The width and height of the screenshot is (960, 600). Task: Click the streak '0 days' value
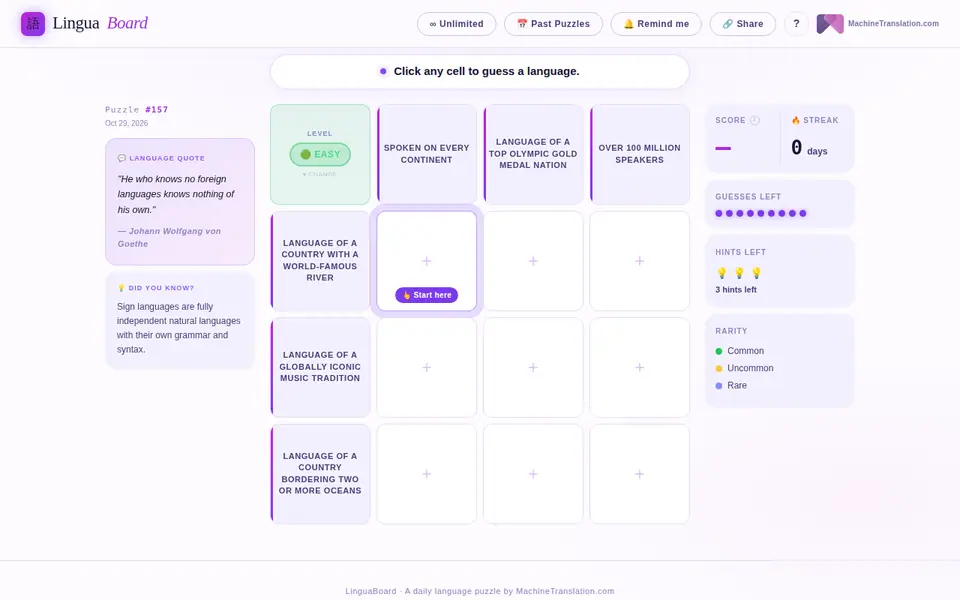(809, 148)
